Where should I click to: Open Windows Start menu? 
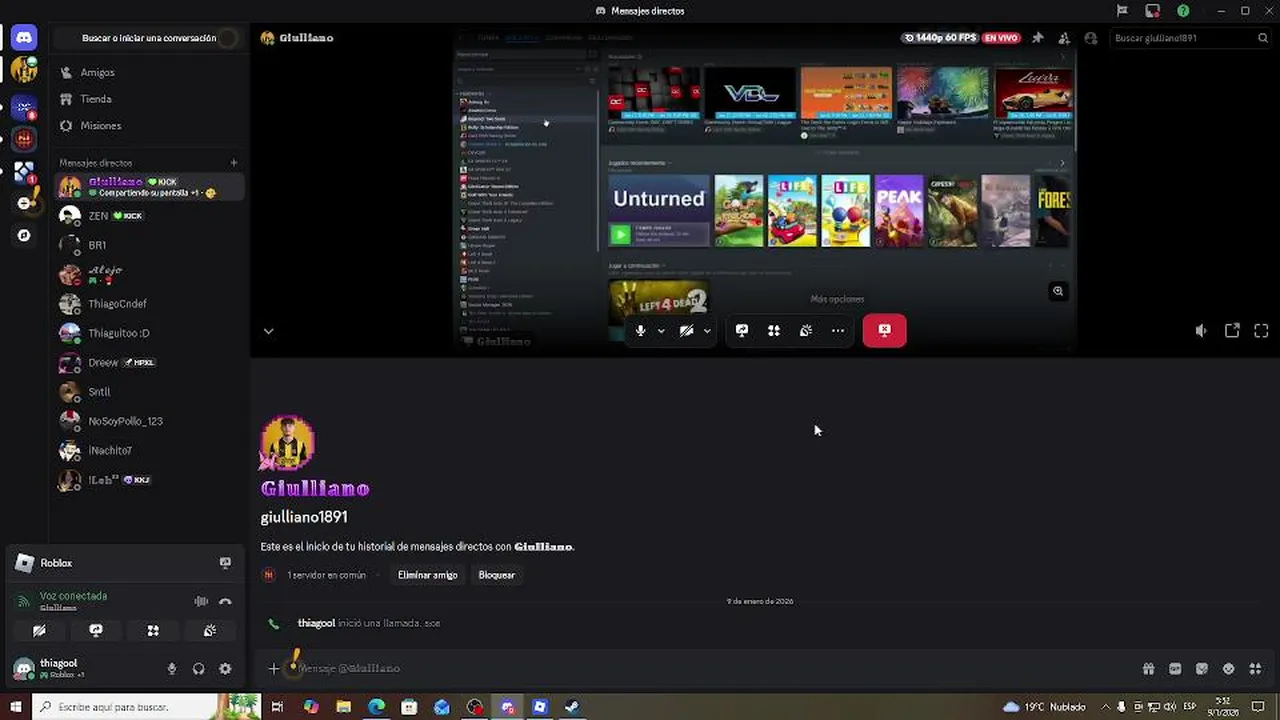[15, 707]
